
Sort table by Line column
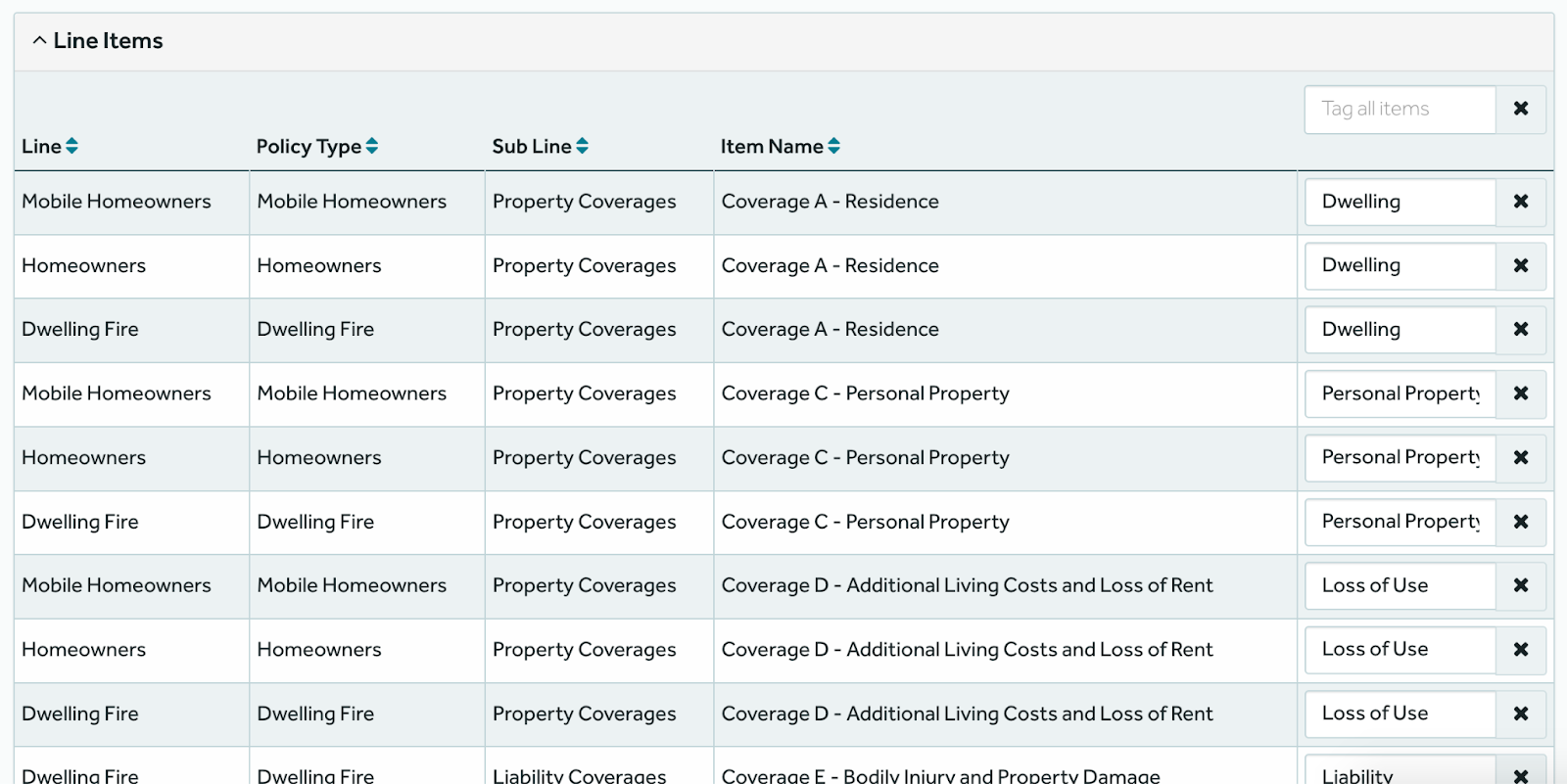(71, 146)
